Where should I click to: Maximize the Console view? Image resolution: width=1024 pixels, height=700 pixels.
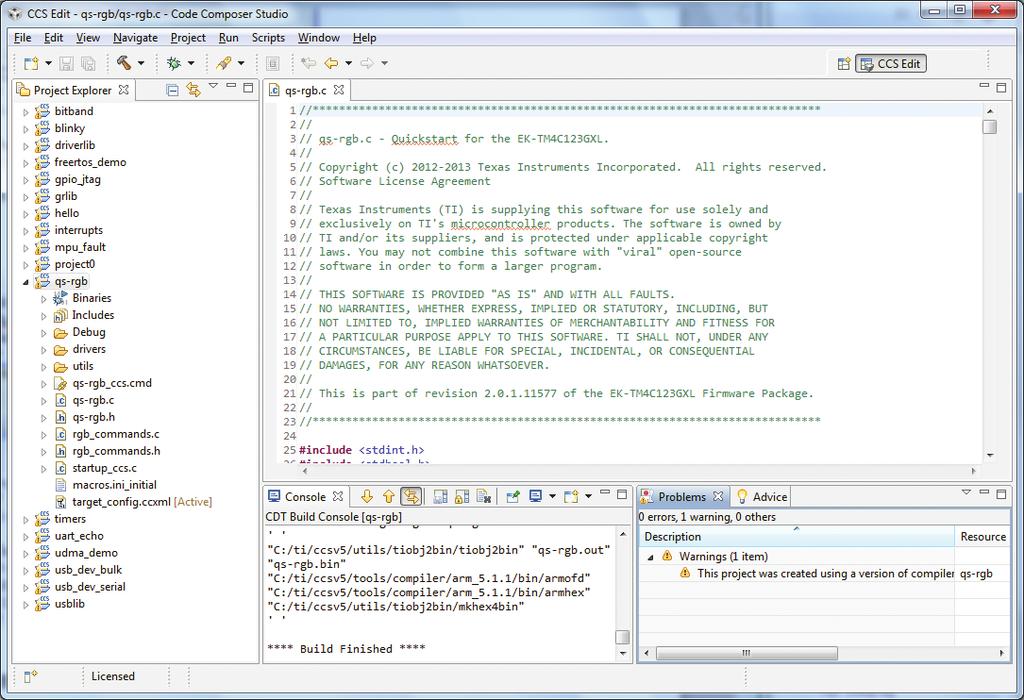click(x=622, y=494)
